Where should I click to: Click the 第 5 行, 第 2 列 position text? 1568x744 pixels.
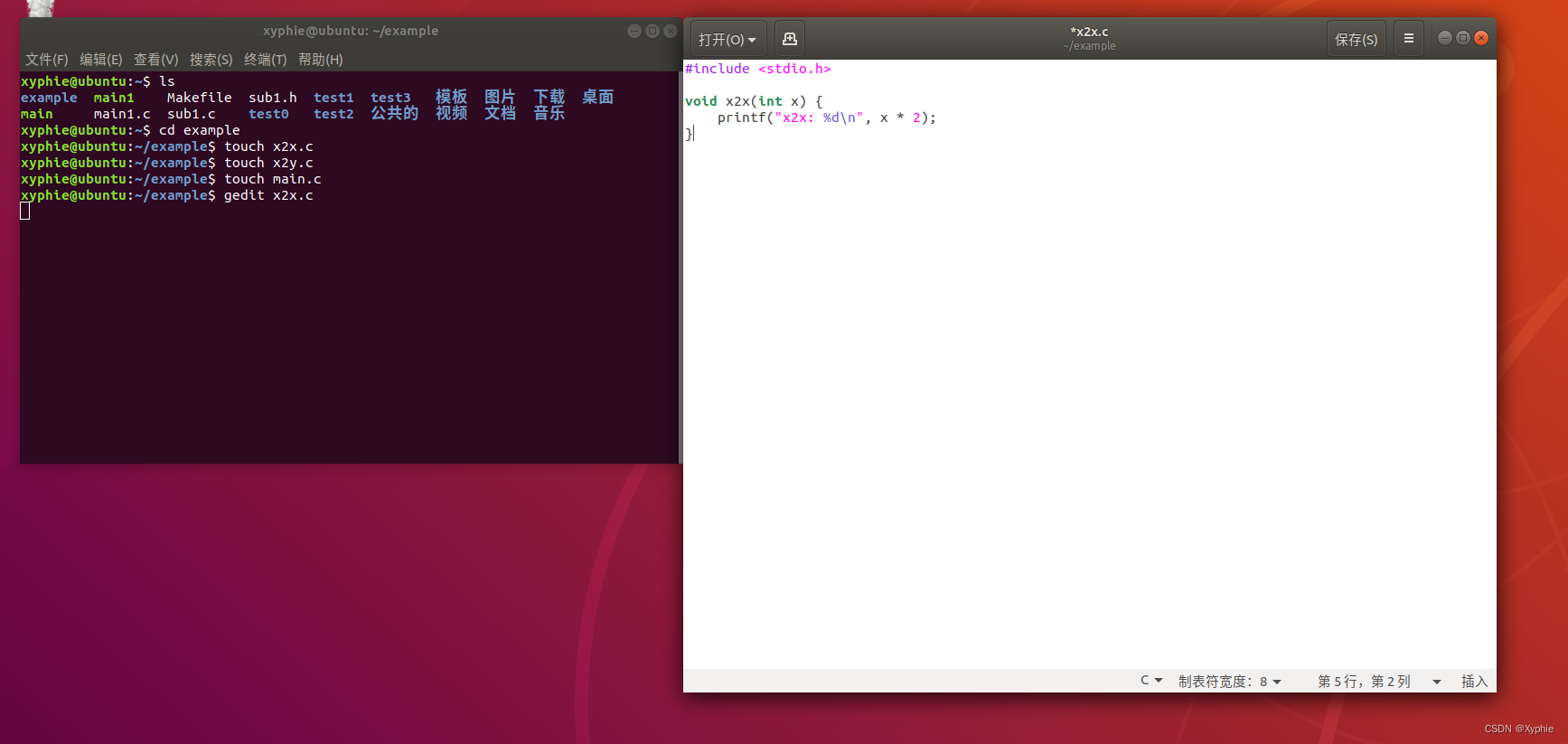pos(1364,681)
